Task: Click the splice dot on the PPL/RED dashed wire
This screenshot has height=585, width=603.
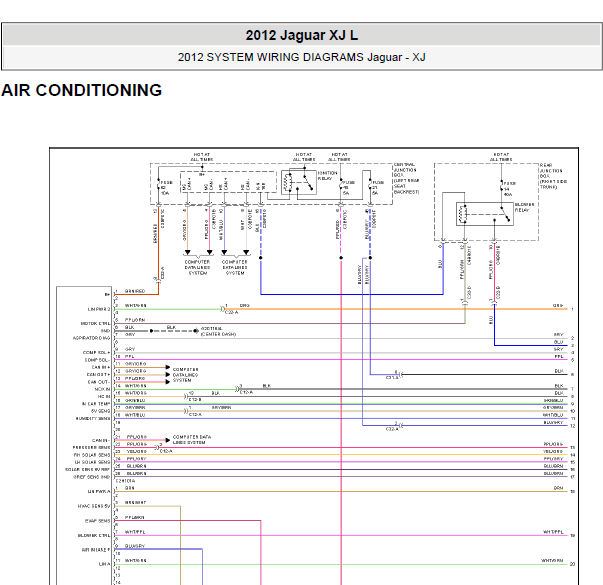Action: coord(341,258)
